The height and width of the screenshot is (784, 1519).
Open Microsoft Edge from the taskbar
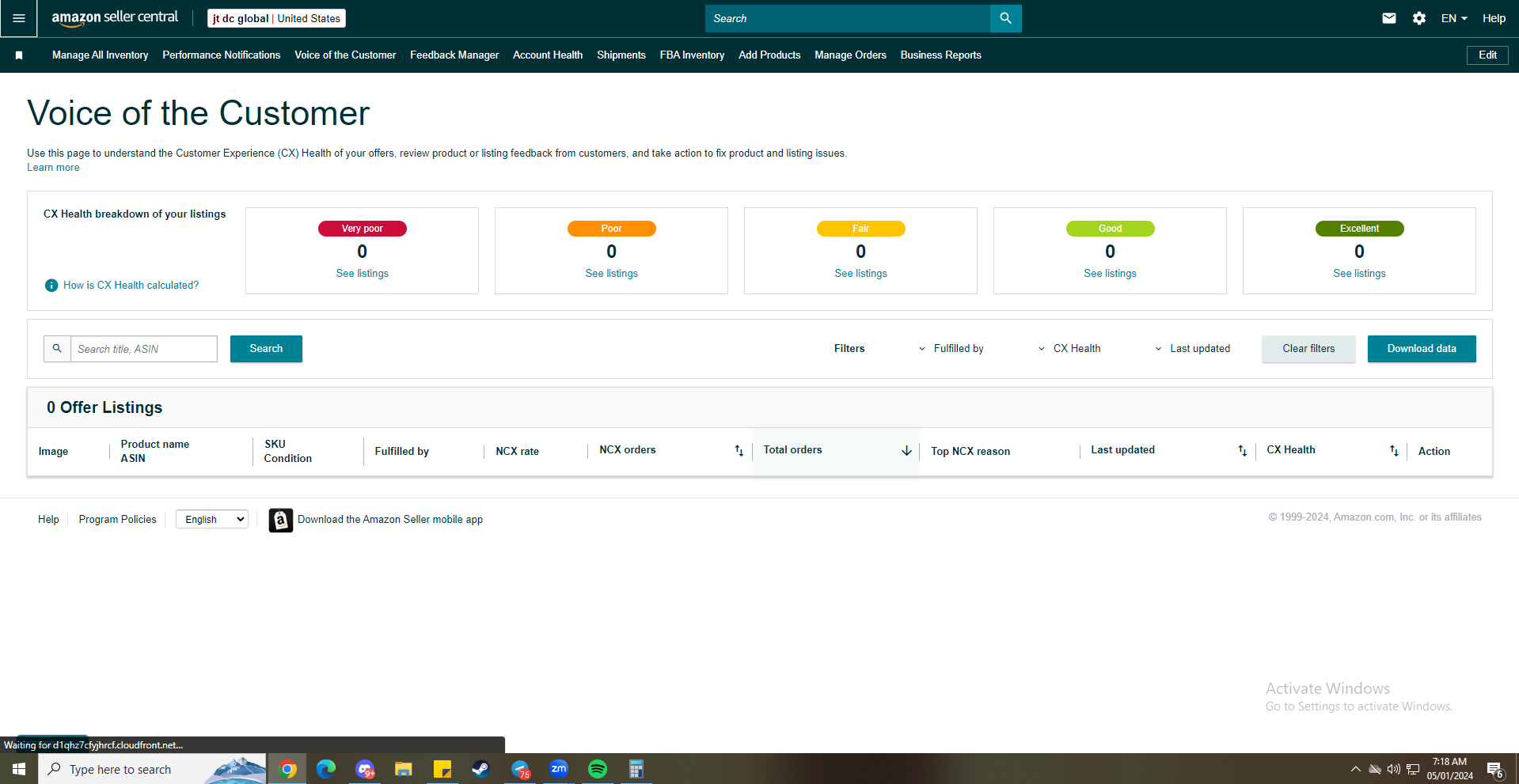coord(326,769)
